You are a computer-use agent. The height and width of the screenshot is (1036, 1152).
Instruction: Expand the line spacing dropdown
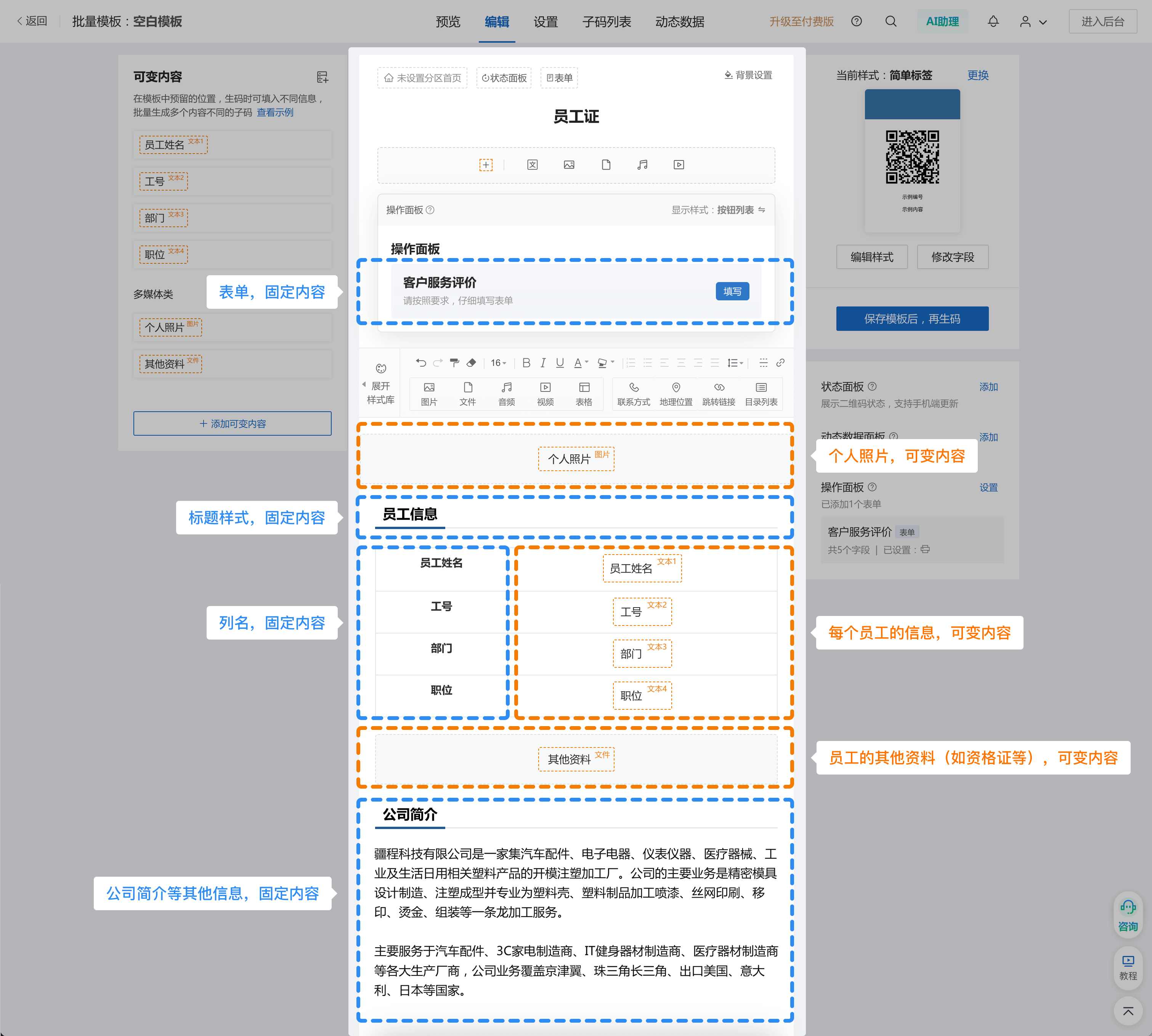pyautogui.click(x=735, y=362)
